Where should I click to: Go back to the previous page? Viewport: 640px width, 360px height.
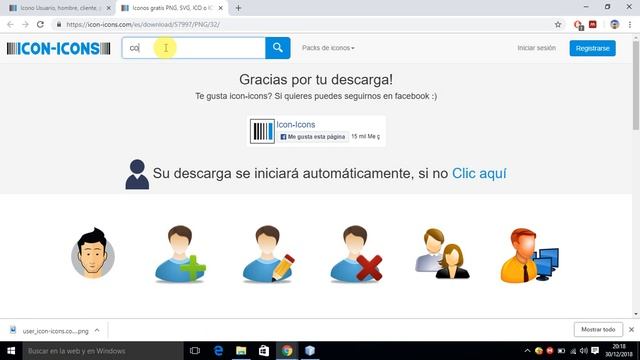pyautogui.click(x=10, y=24)
